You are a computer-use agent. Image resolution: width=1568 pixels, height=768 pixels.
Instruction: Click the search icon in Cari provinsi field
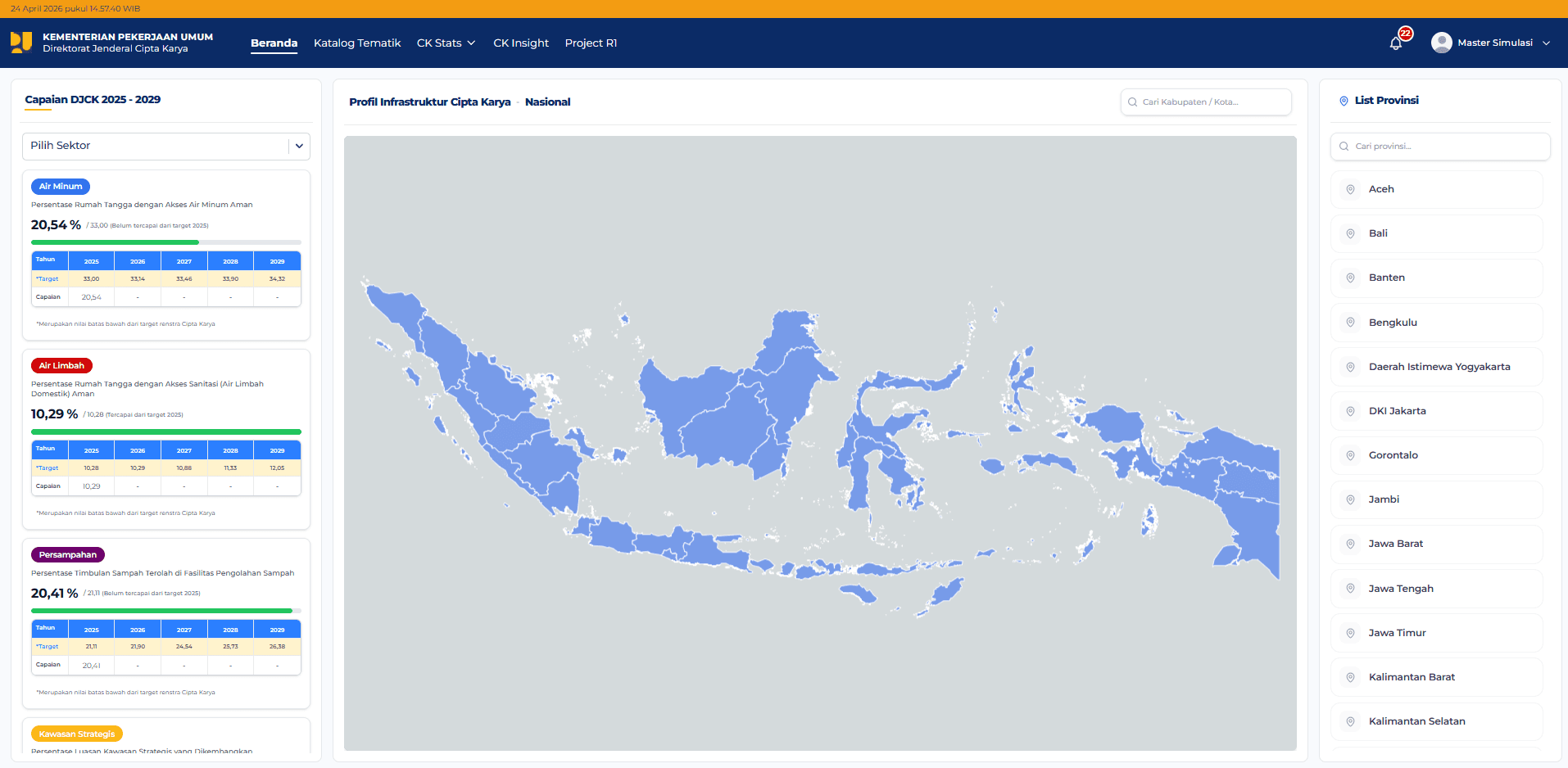[1344, 147]
